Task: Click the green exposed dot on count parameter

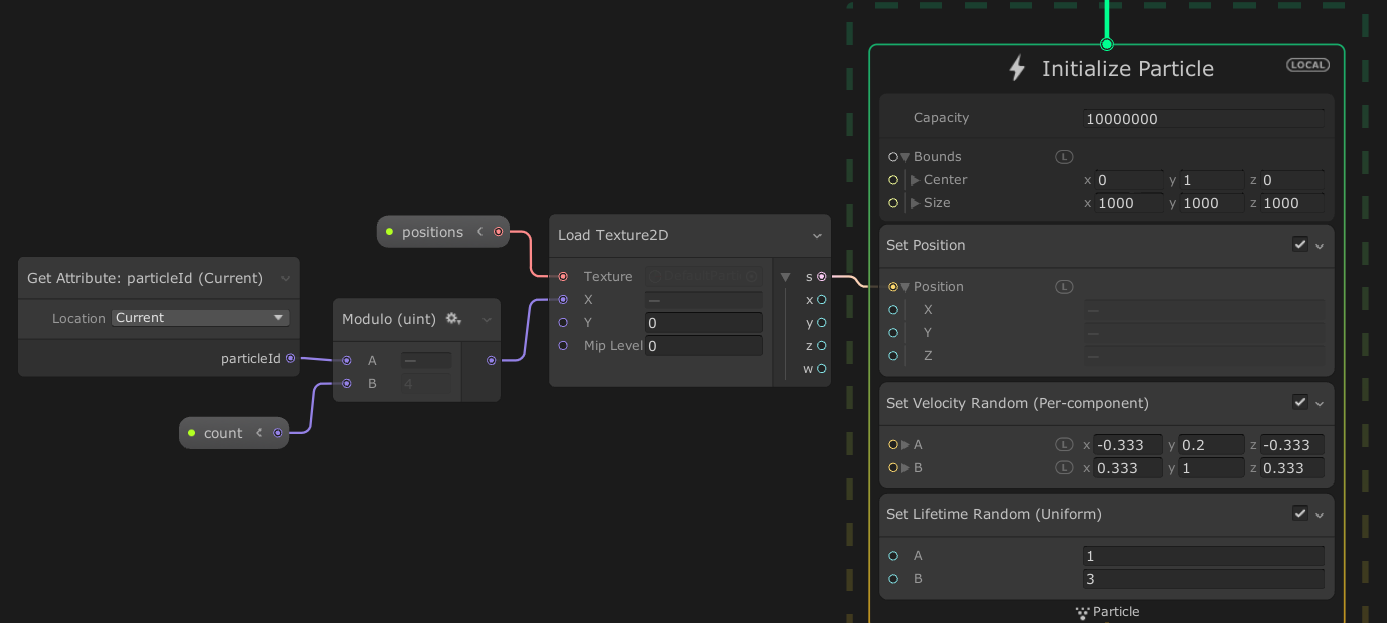Action: tap(193, 432)
